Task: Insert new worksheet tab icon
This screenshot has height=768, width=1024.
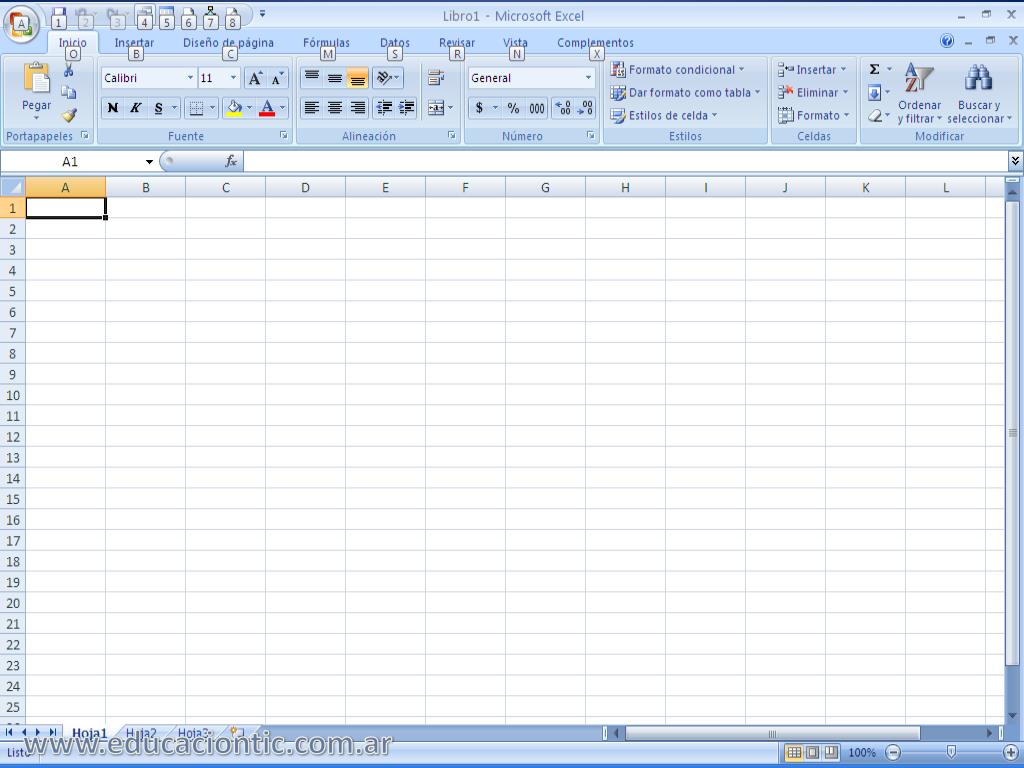Action: point(238,732)
